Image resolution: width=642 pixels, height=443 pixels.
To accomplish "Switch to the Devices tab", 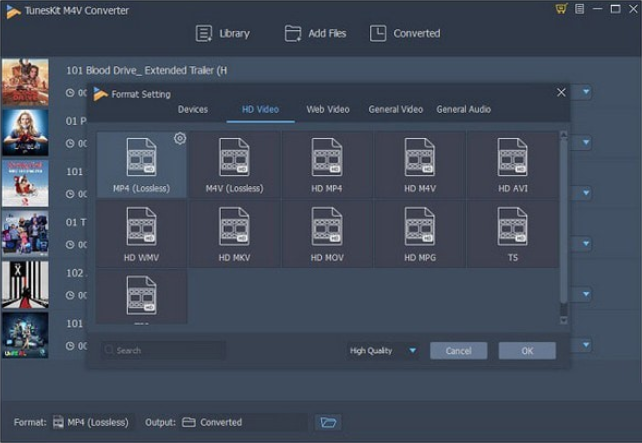I will pyautogui.click(x=193, y=110).
